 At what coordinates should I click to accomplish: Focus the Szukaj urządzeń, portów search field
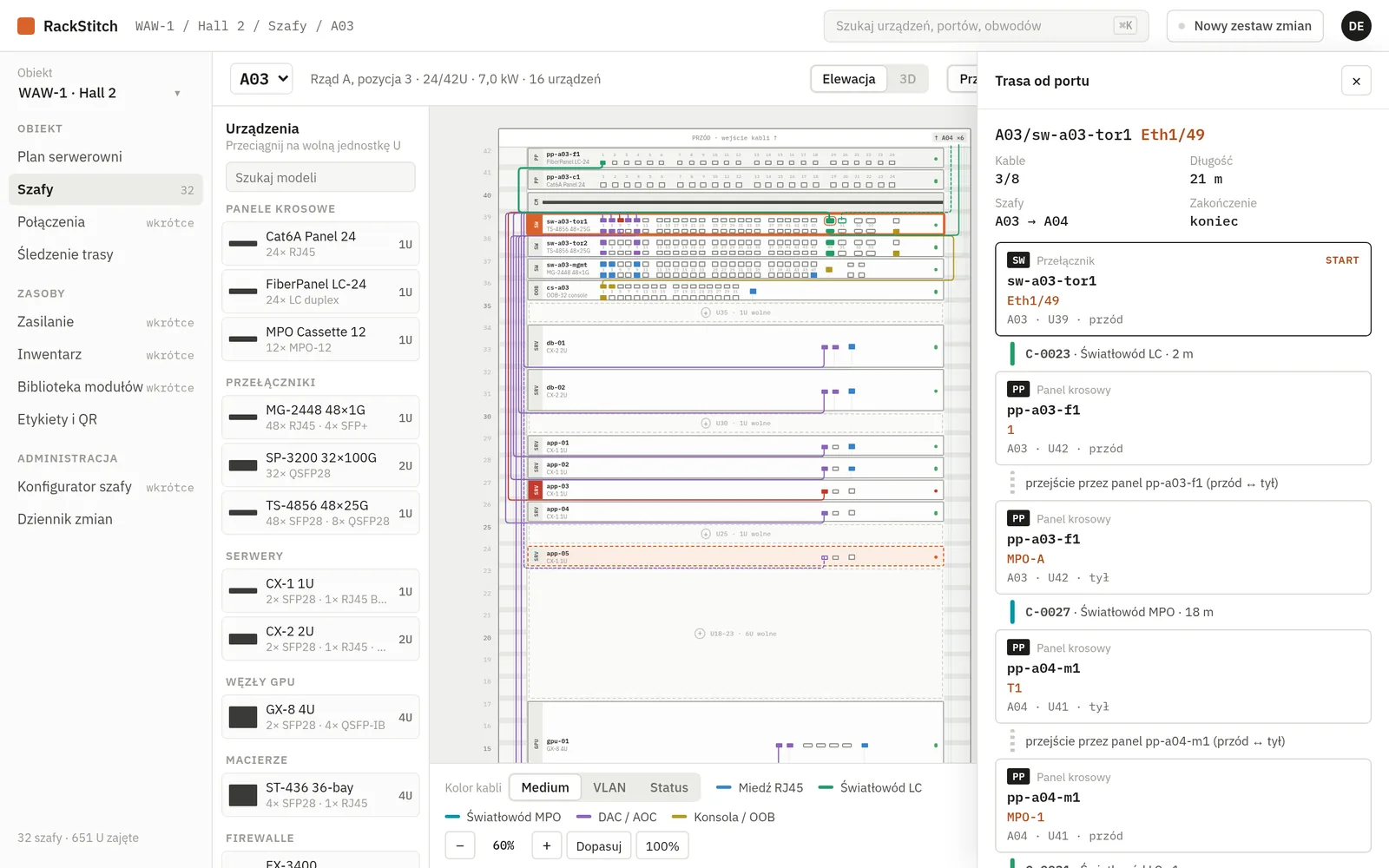(x=986, y=26)
